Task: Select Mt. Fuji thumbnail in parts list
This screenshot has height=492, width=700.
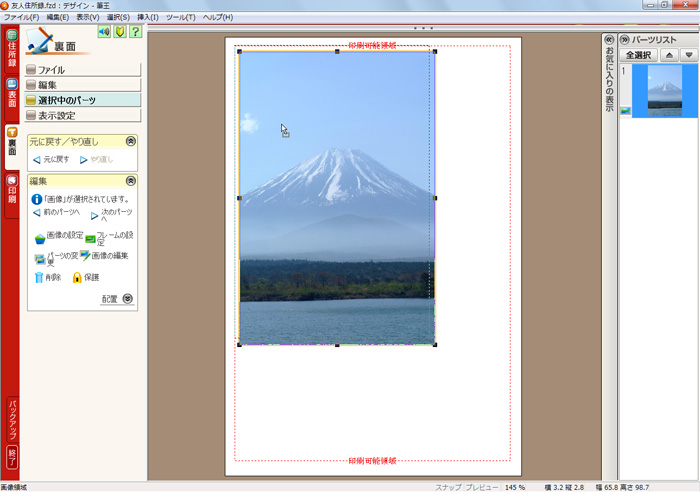Action: [664, 91]
